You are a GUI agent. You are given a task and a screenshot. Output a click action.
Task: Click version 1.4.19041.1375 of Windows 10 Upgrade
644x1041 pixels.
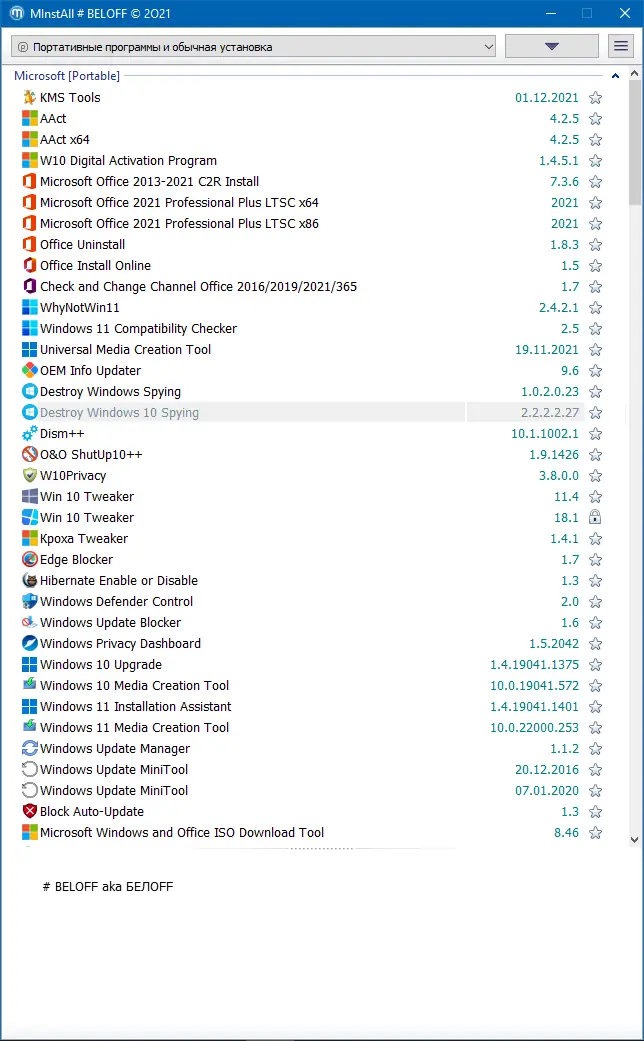(534, 665)
